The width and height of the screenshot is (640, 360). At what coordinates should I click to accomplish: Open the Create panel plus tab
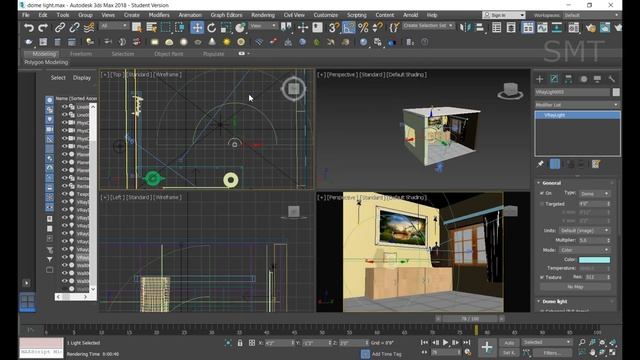pos(540,79)
